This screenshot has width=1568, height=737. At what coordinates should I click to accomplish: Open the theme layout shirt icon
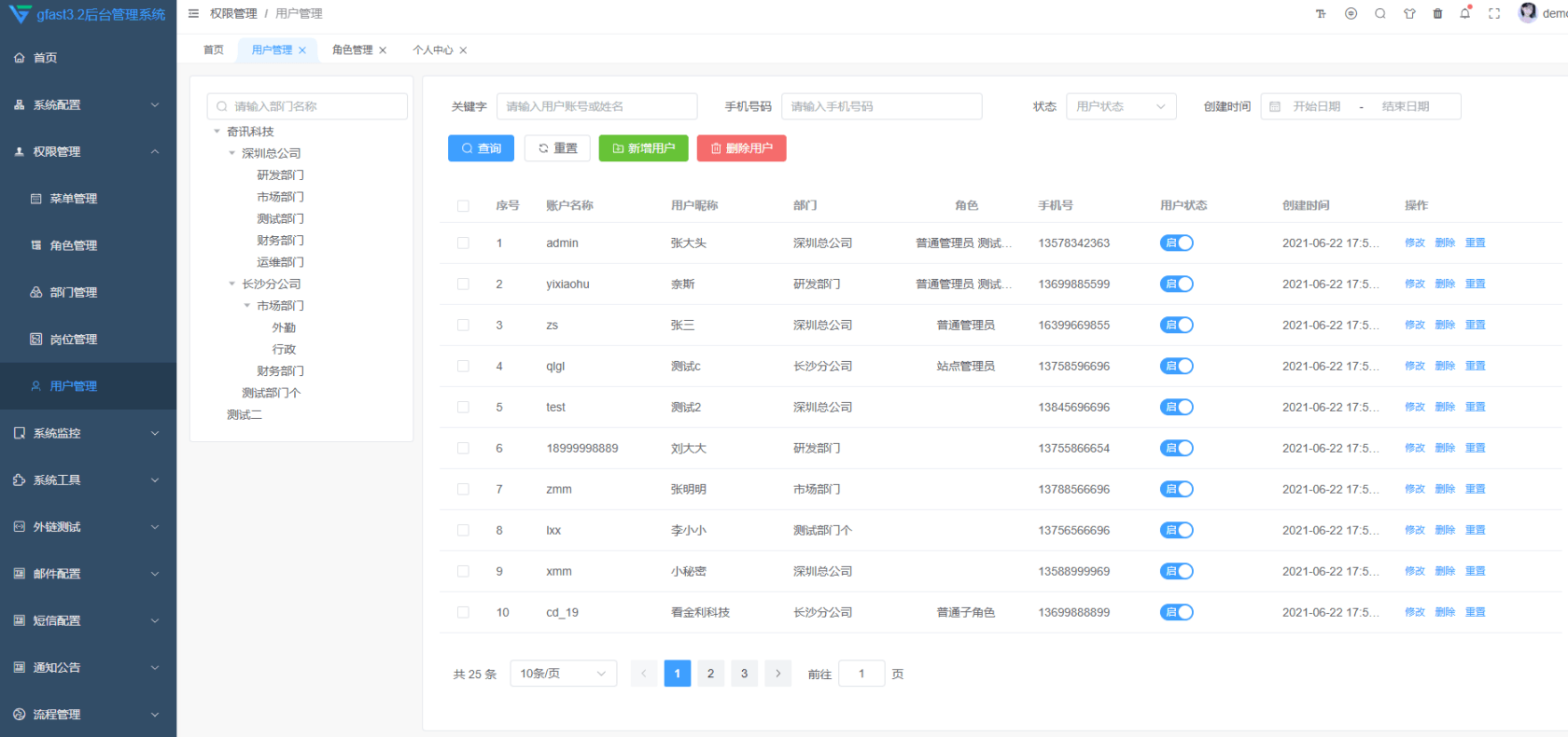coord(1409,14)
